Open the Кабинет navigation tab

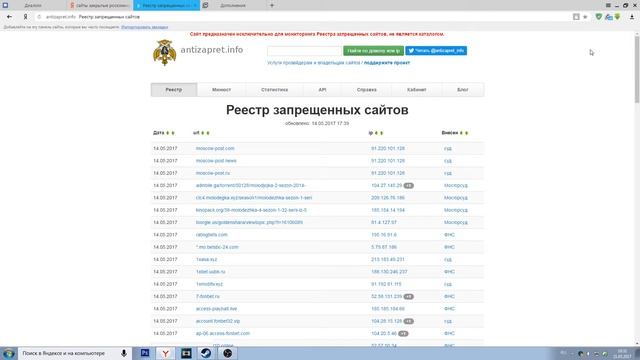416,90
